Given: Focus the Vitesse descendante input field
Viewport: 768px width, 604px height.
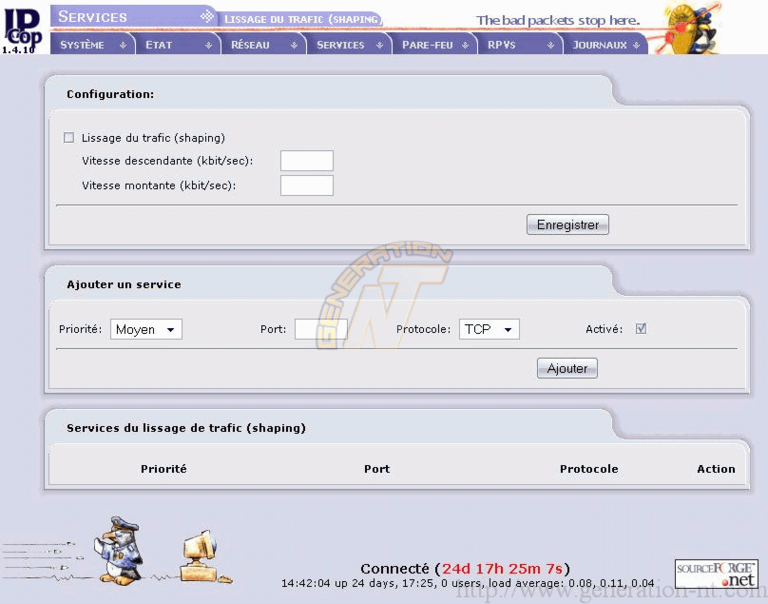Looking at the screenshot, I should point(307,161).
